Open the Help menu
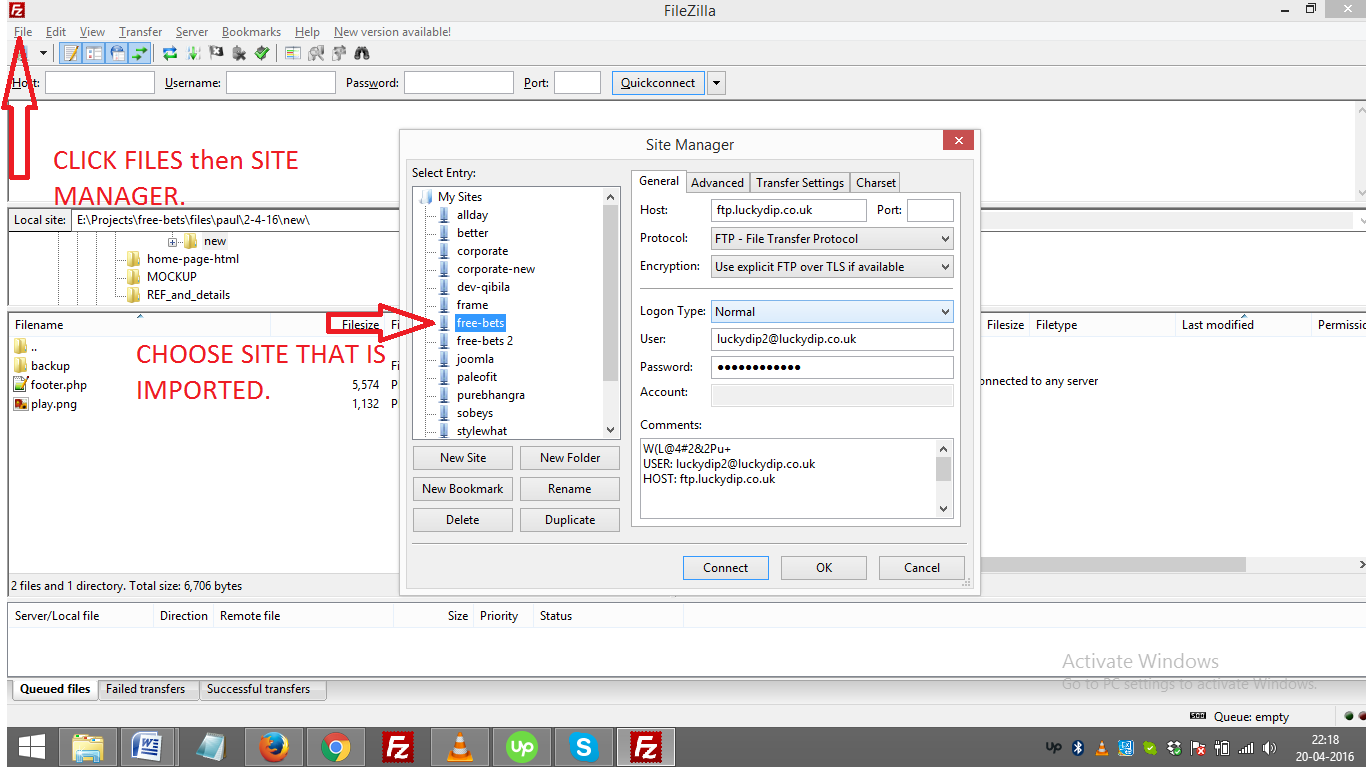 point(307,32)
